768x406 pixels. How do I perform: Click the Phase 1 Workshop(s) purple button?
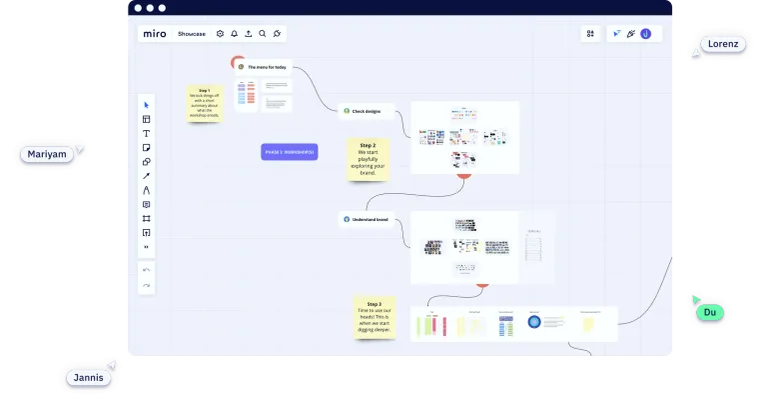click(289, 152)
